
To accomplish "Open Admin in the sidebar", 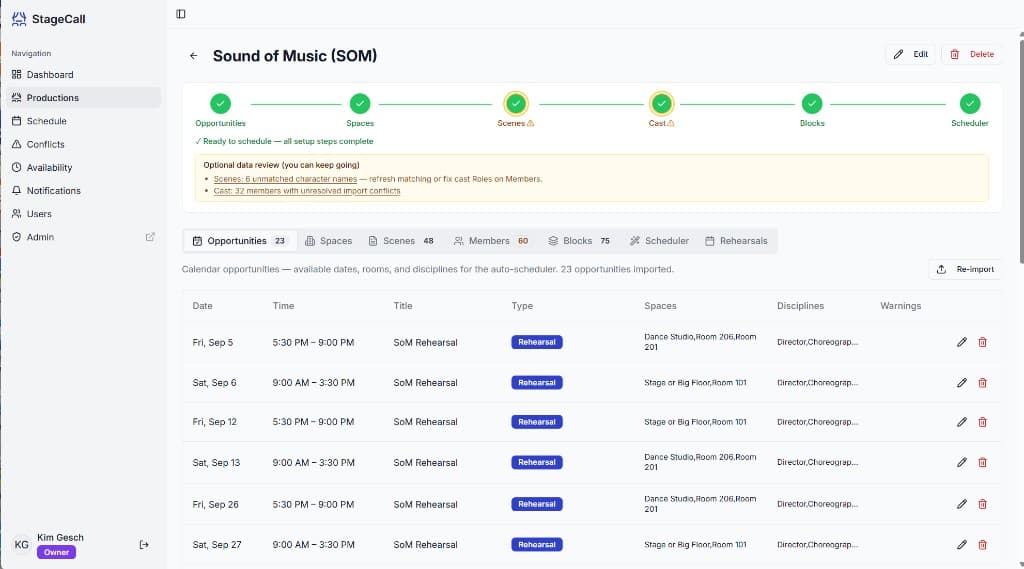I will tap(84, 237).
